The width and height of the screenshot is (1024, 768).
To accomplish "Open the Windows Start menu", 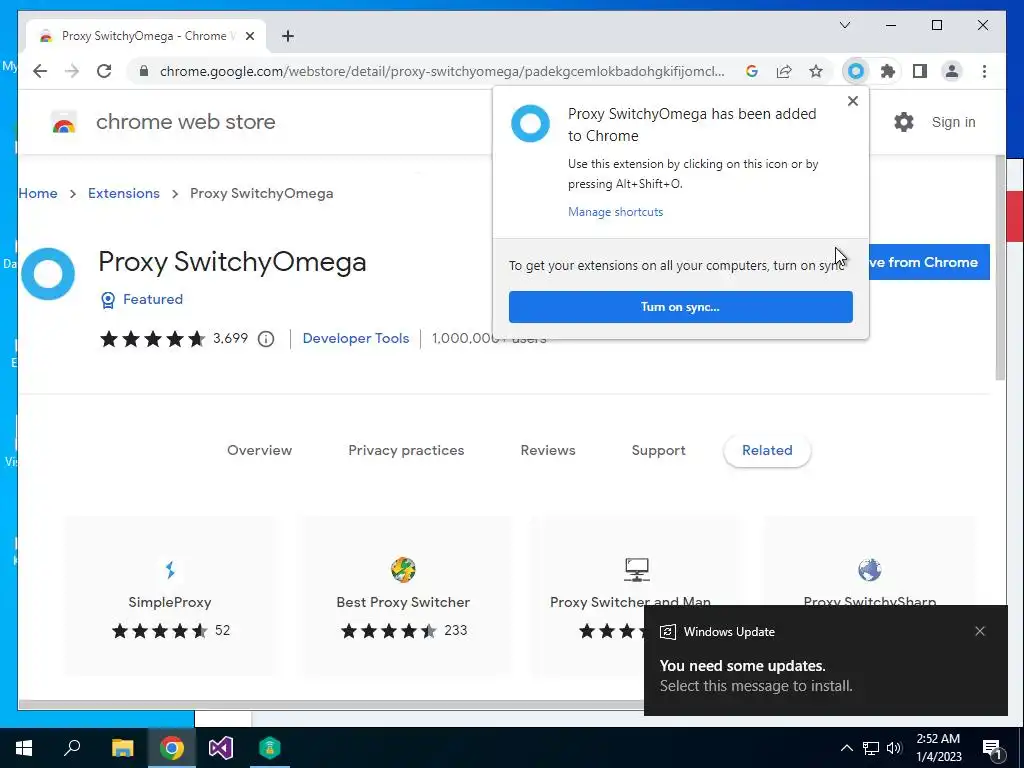I will 24,748.
